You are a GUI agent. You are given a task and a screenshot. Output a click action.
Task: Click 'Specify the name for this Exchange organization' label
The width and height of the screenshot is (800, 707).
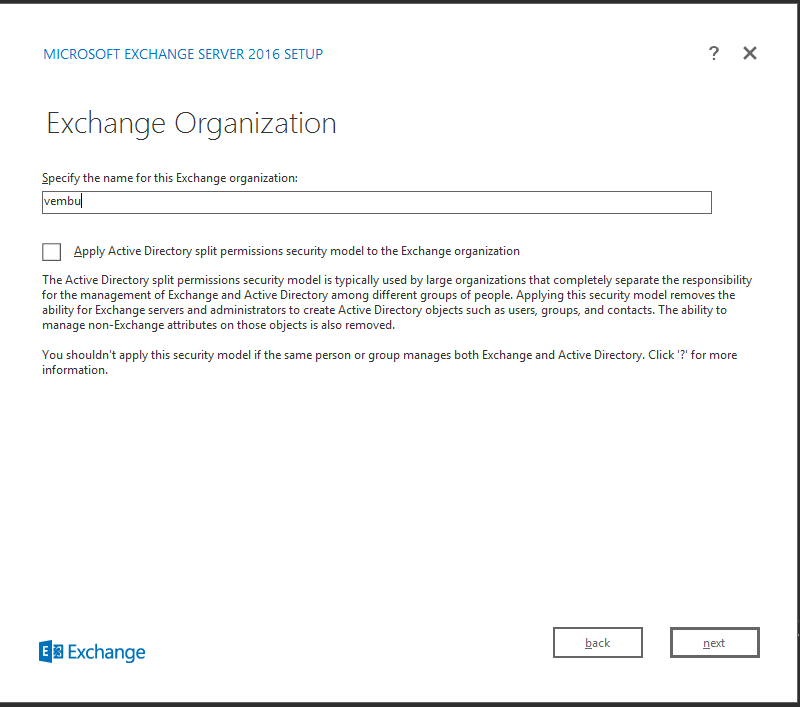pos(169,178)
